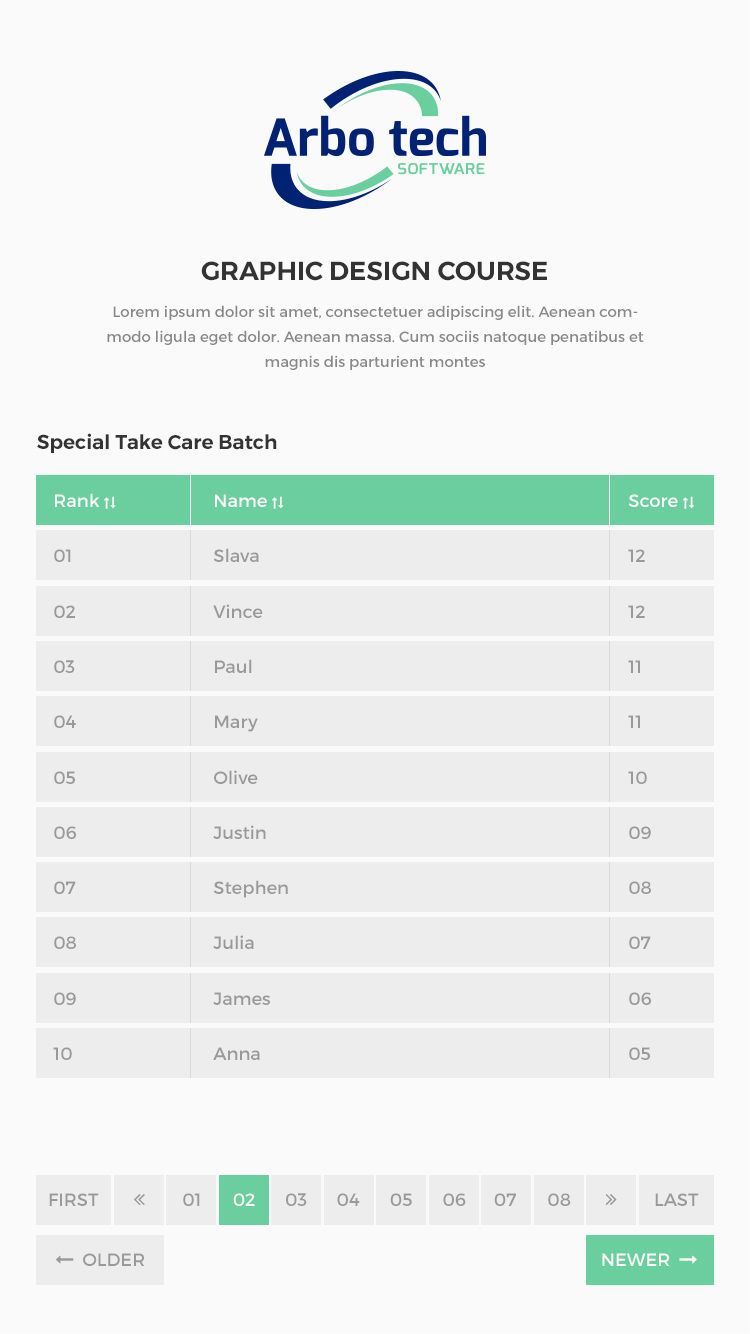Advance with double right chevron

coord(611,1200)
